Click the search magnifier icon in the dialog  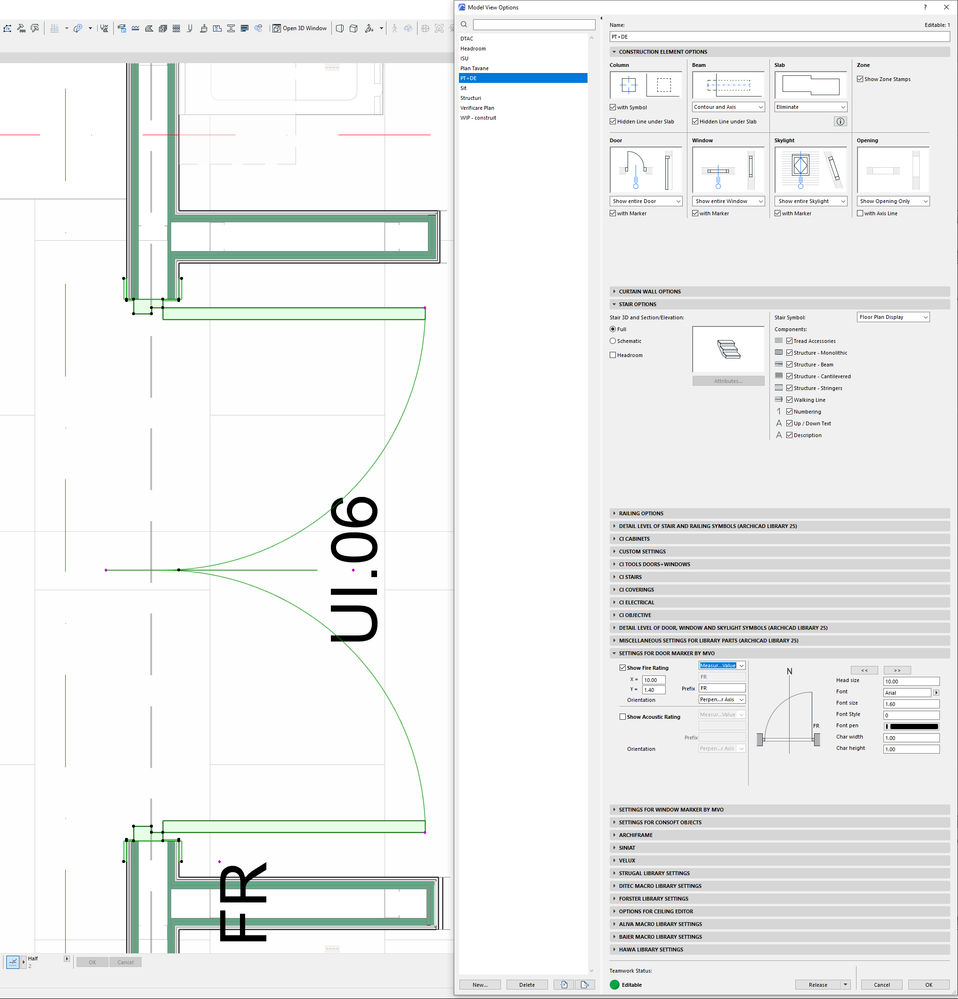[x=463, y=24]
